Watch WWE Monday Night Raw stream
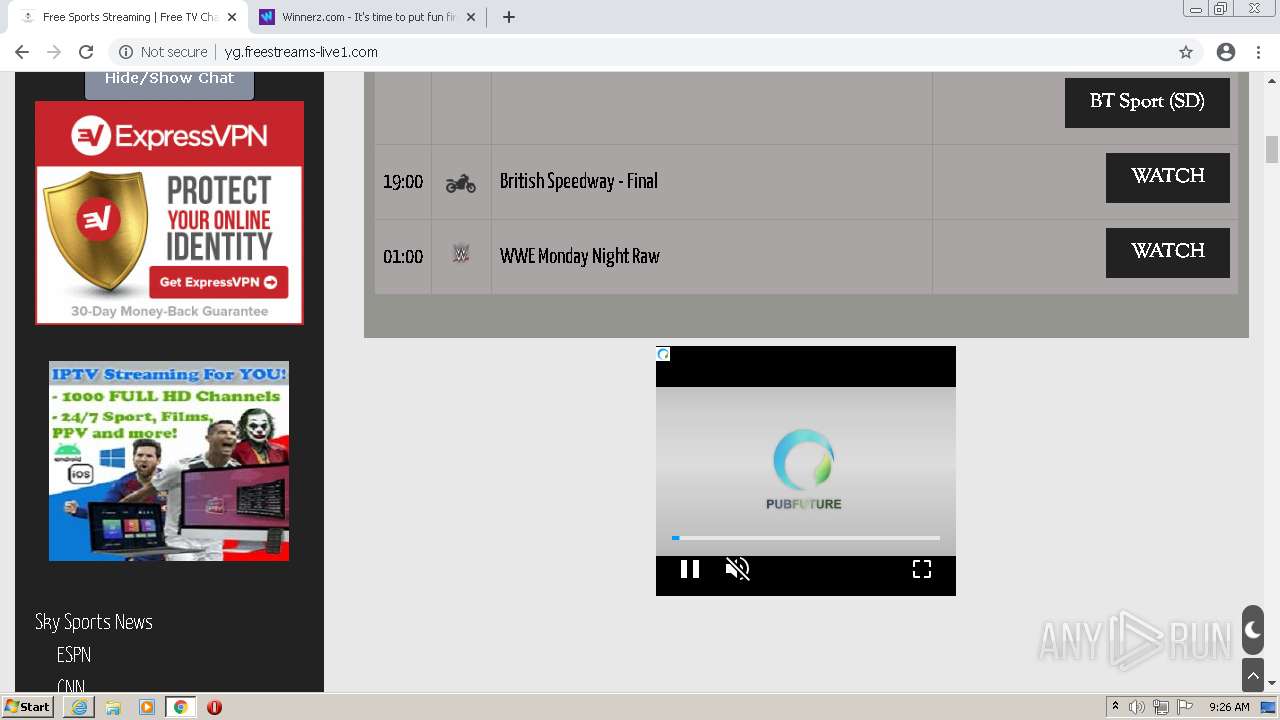Image resolution: width=1280 pixels, height=720 pixels. (1167, 253)
